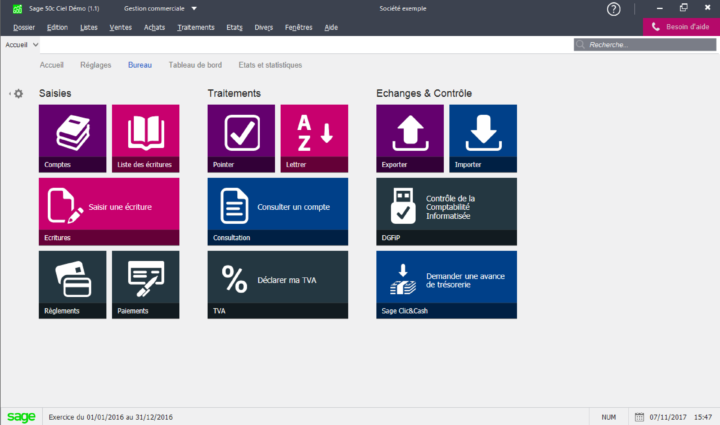Click the Saisir une écriture tile
The width and height of the screenshot is (720, 425).
point(109,212)
